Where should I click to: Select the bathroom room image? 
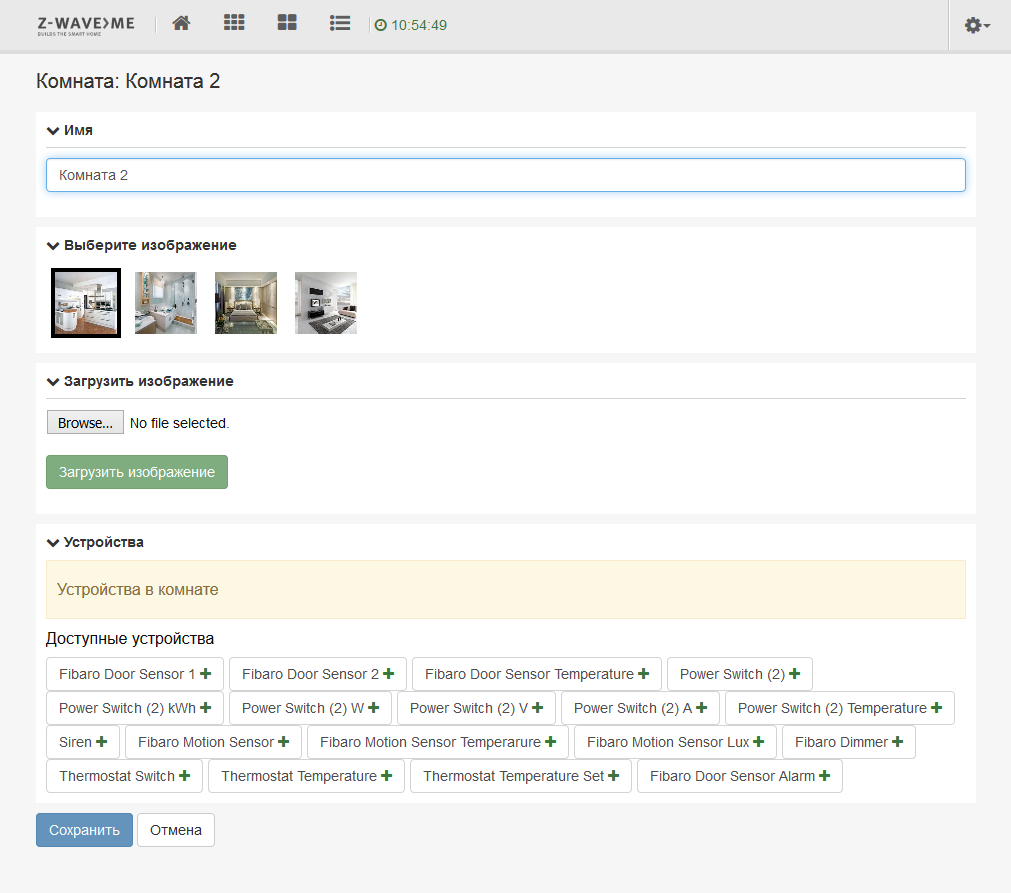166,303
